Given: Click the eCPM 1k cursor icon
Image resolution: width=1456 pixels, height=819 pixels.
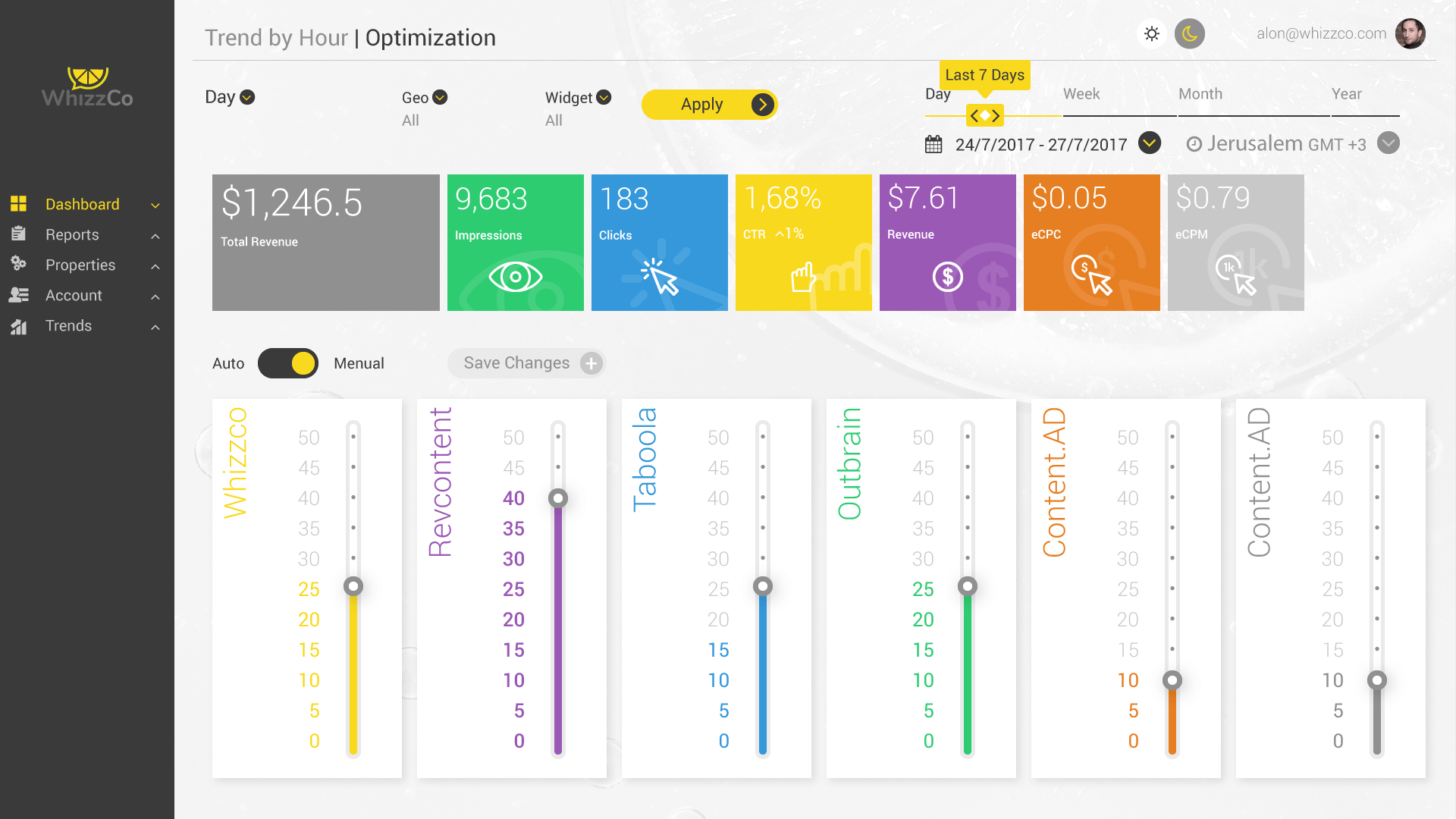Looking at the screenshot, I should tap(1235, 275).
